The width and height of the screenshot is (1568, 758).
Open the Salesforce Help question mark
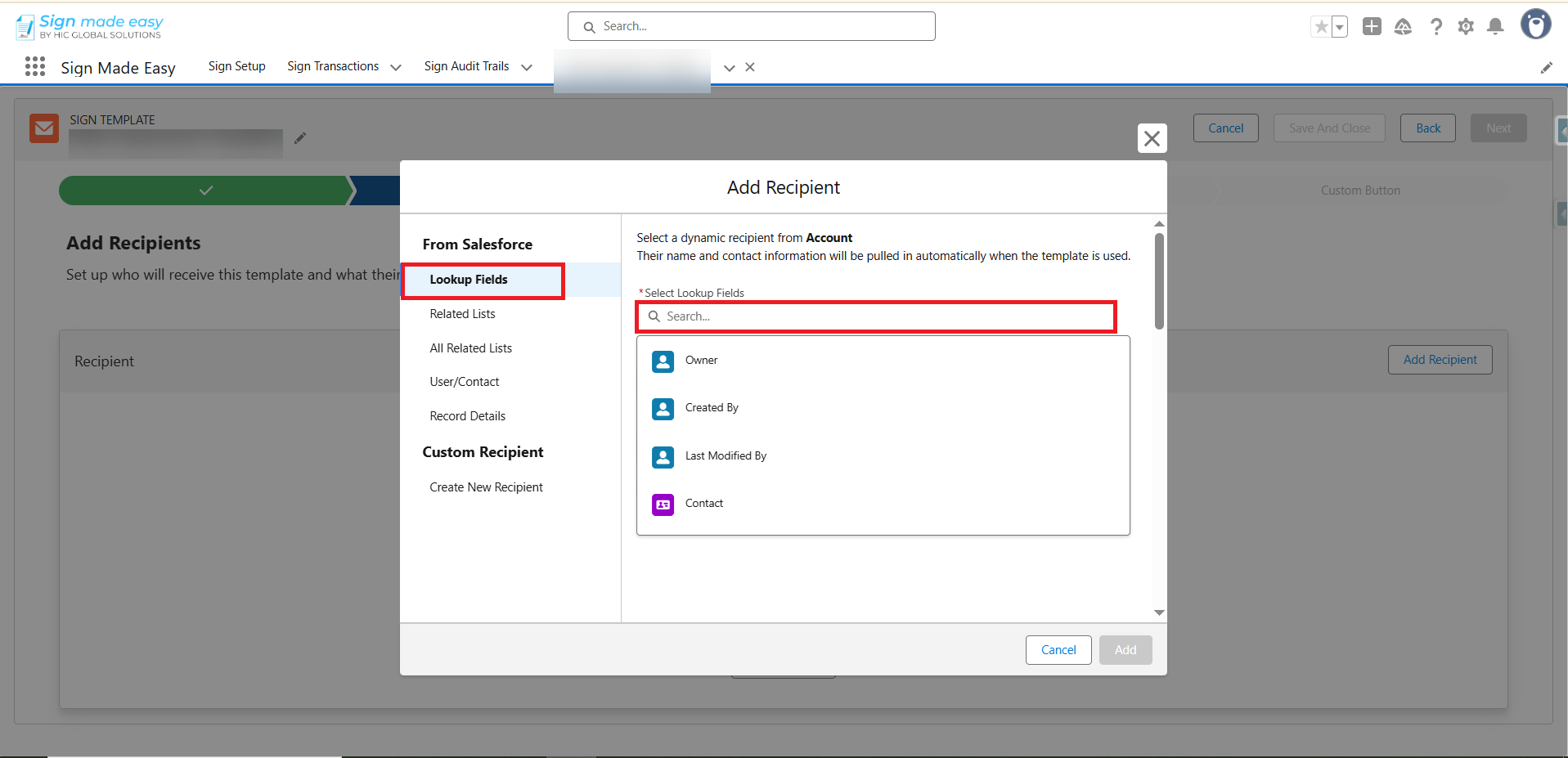click(1435, 27)
